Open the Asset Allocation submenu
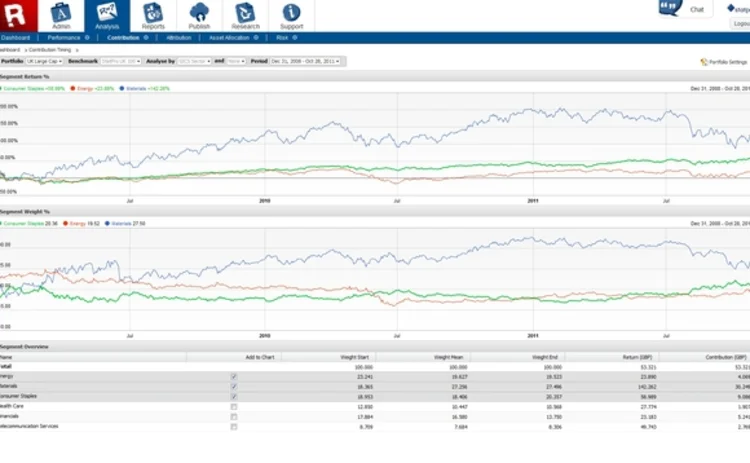Viewport: 750px width, 463px height. coord(229,38)
